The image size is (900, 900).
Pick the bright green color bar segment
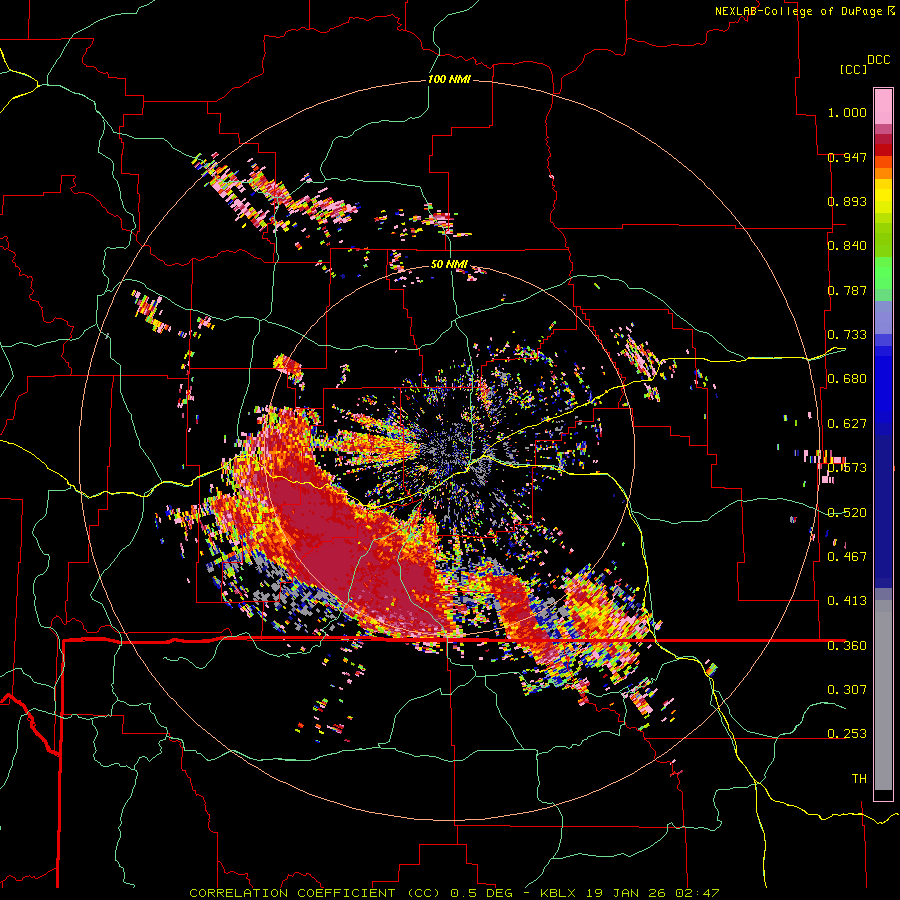pyautogui.click(x=883, y=273)
